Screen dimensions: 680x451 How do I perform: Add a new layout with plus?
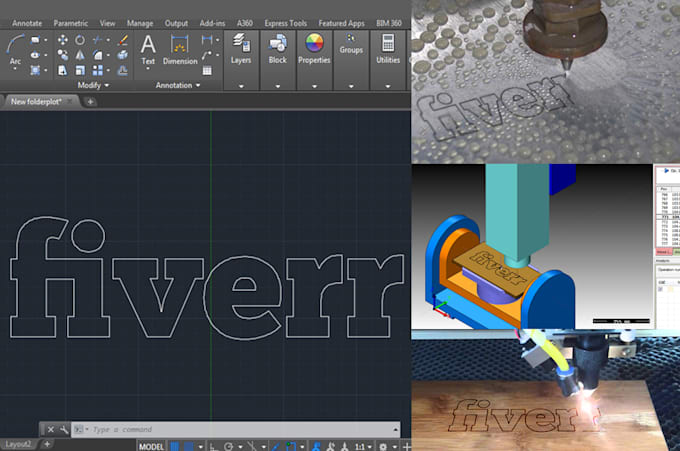(47, 444)
